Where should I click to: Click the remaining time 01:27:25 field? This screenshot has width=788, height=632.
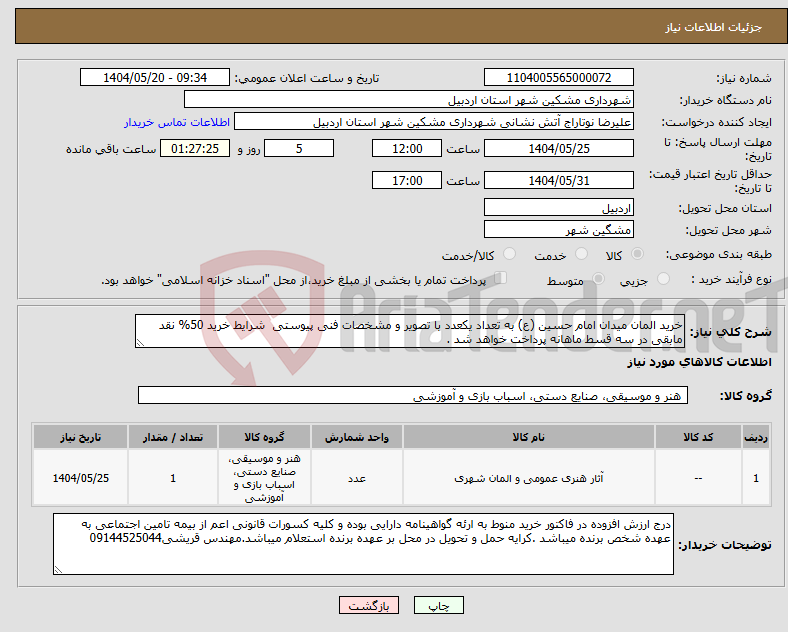195,148
